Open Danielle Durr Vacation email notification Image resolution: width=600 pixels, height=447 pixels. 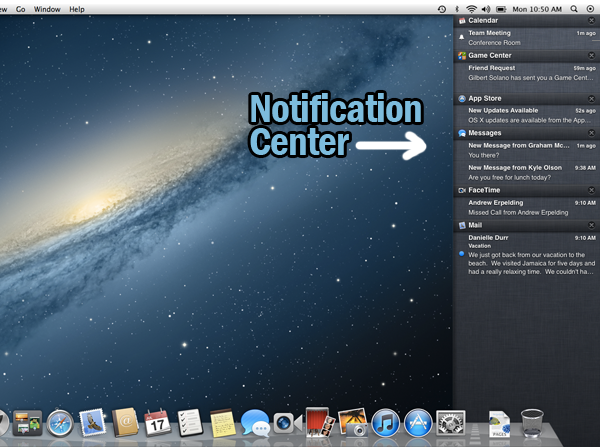[527, 254]
